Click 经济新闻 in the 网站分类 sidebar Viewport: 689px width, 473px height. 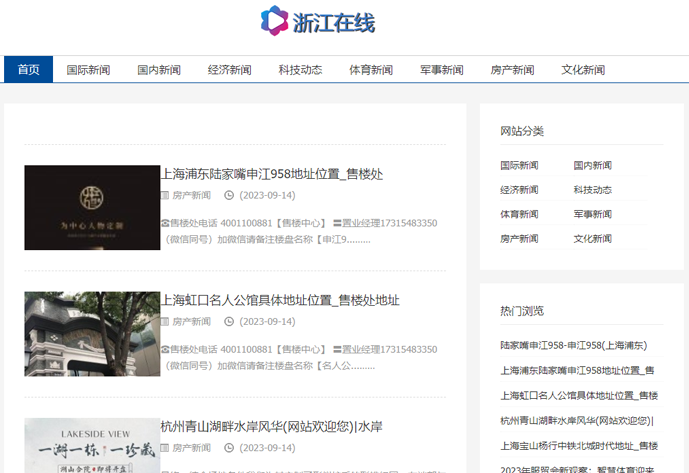(519, 190)
